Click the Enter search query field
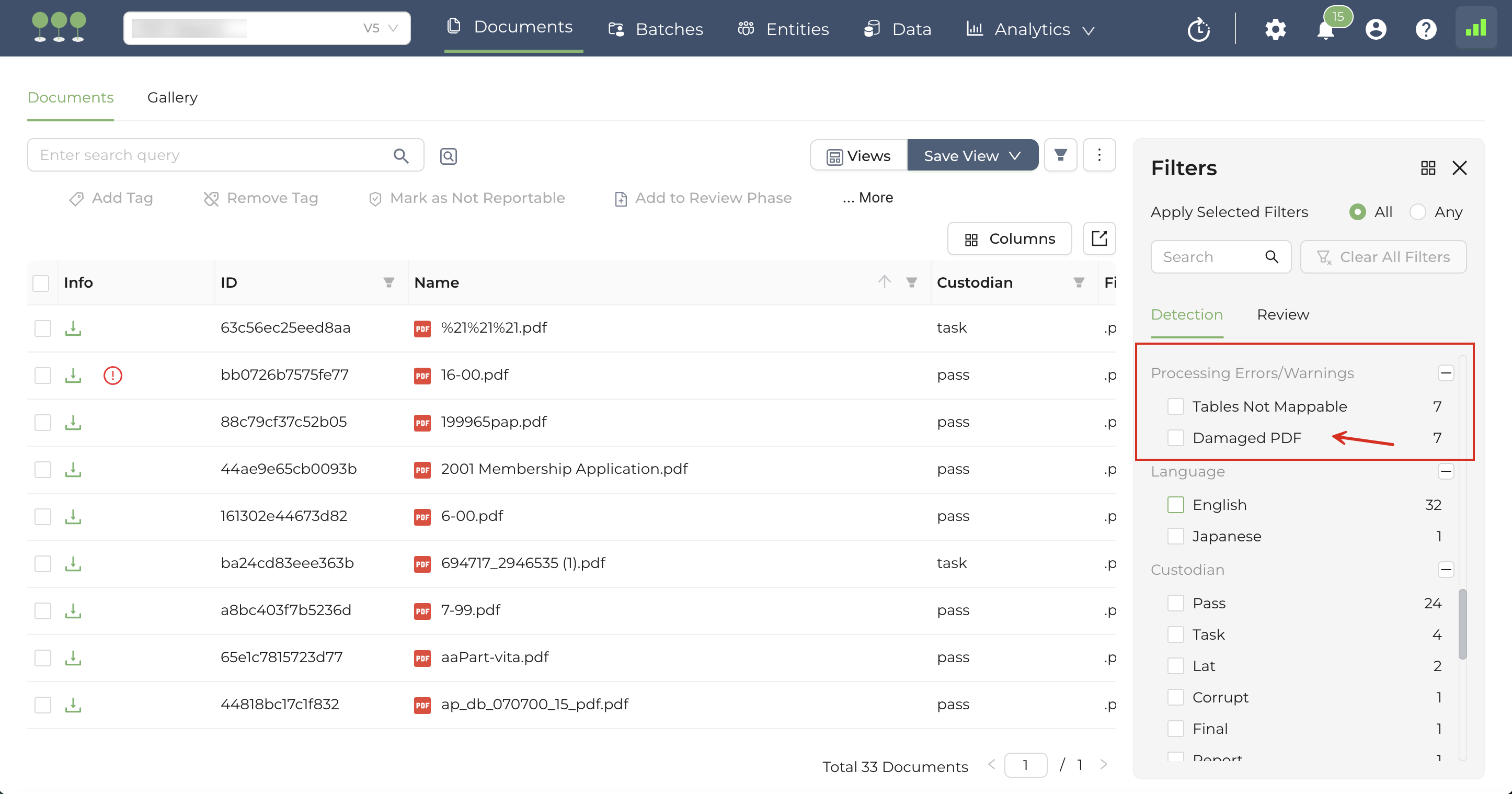1512x794 pixels. click(211, 155)
